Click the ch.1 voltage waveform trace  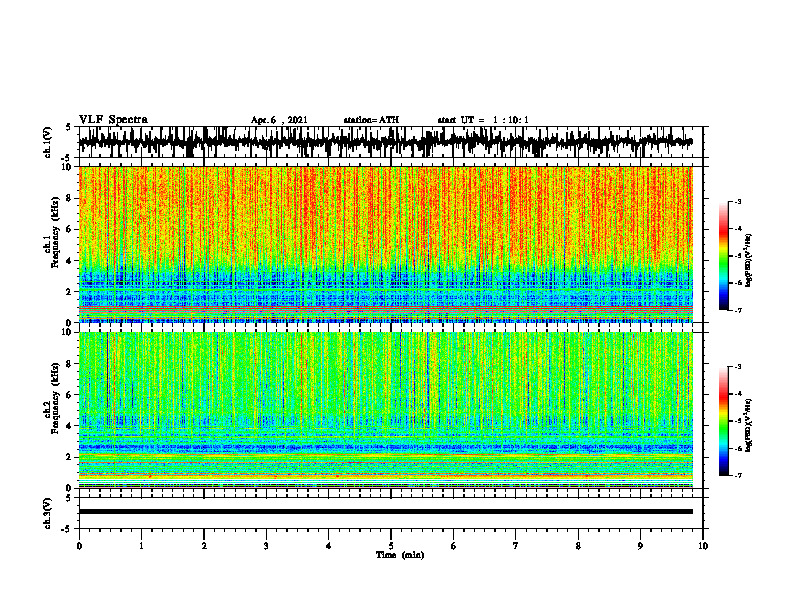tap(385, 142)
